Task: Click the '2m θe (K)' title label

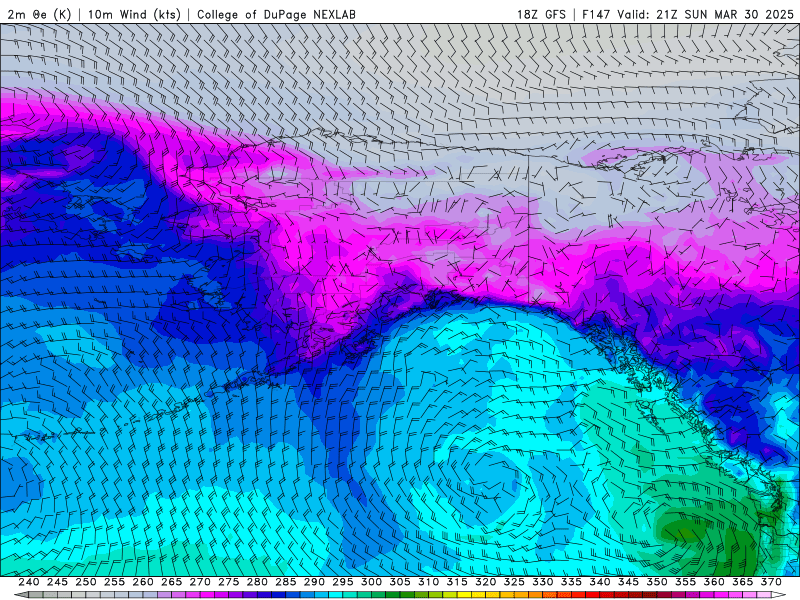Action: 39,14
